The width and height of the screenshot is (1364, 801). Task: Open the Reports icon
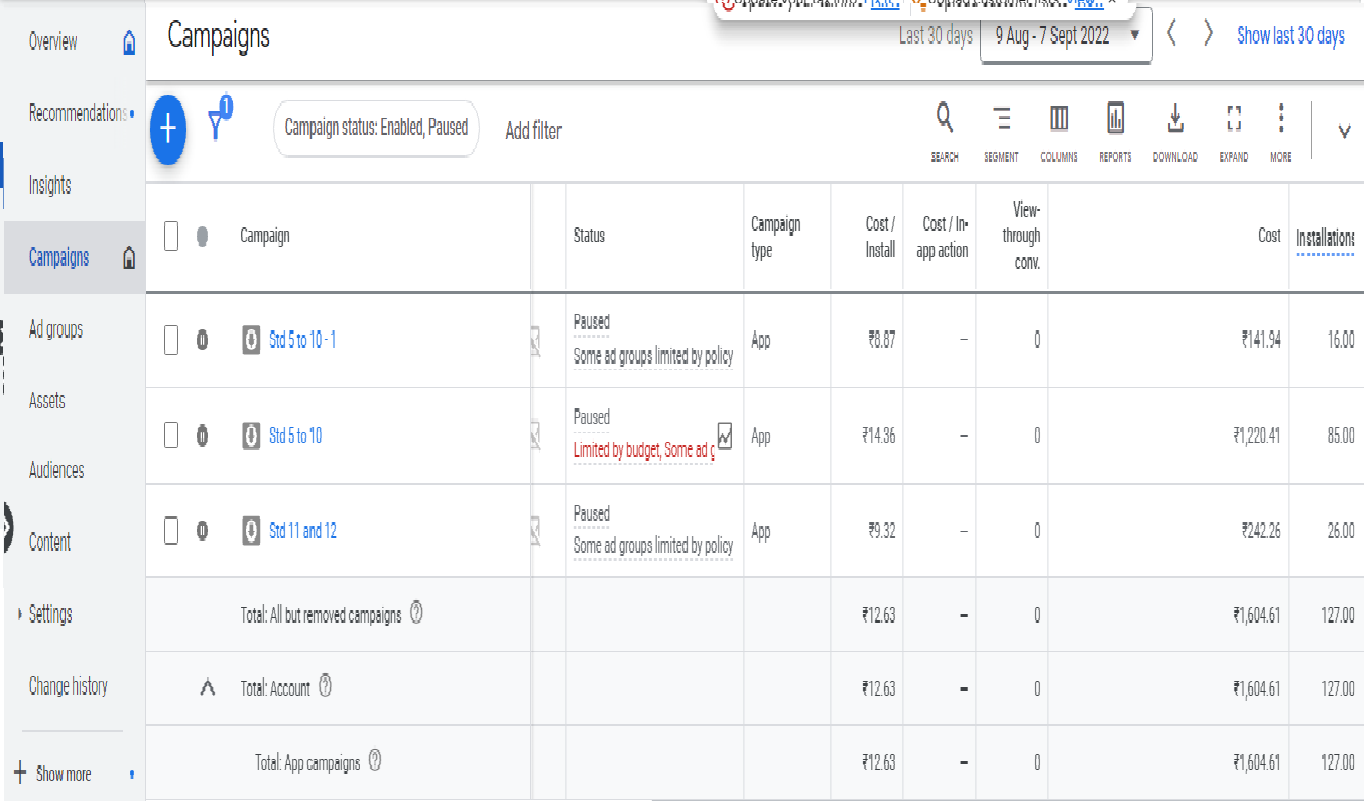click(x=1115, y=120)
